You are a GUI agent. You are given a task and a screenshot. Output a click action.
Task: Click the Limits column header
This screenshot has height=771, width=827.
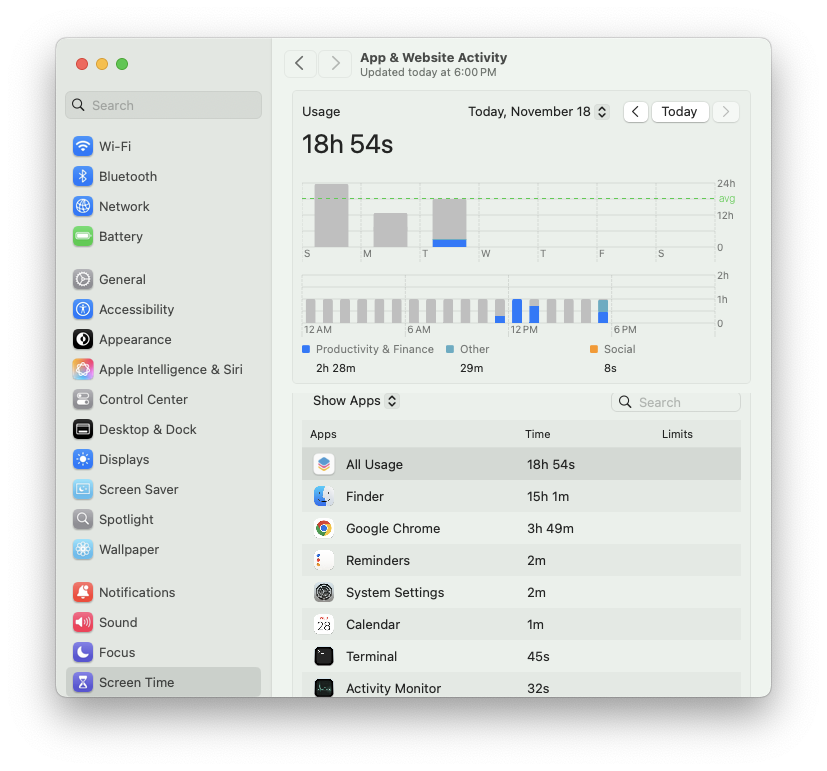point(677,434)
